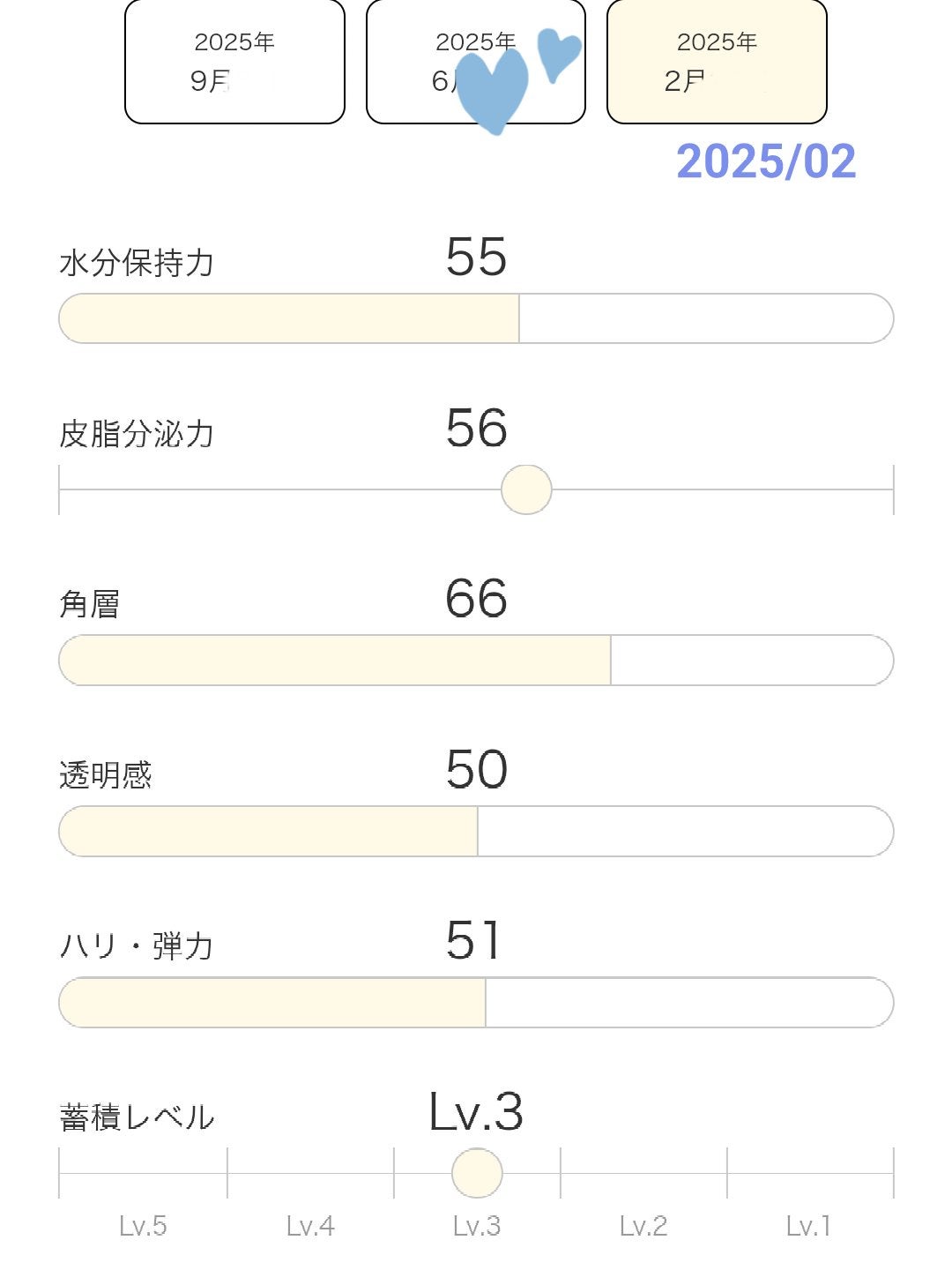Image resolution: width=952 pixels, height=1270 pixels.
Task: Click the 透明感 progress bar
Action: tap(476, 831)
